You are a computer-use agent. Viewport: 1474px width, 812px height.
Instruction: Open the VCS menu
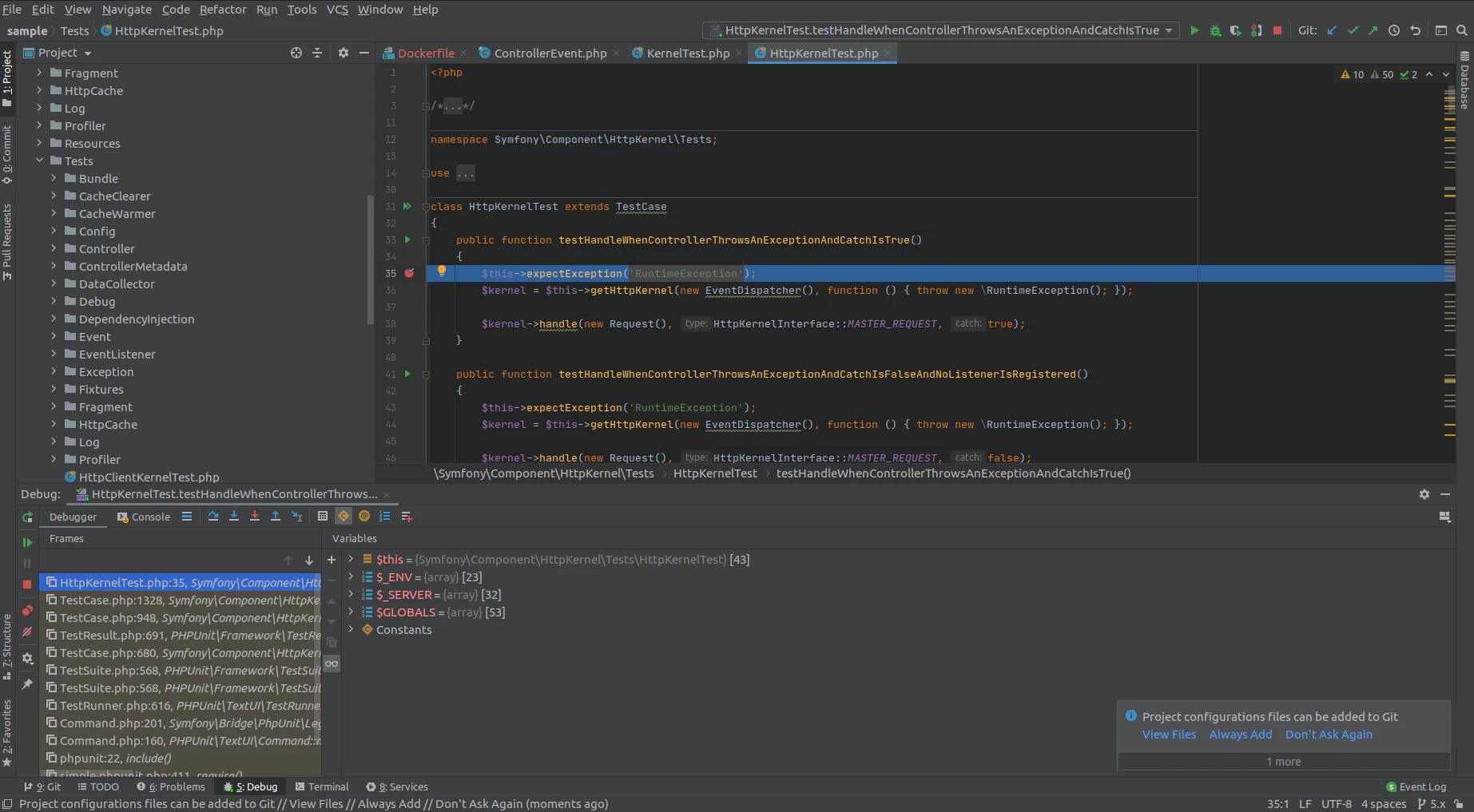pyautogui.click(x=337, y=10)
